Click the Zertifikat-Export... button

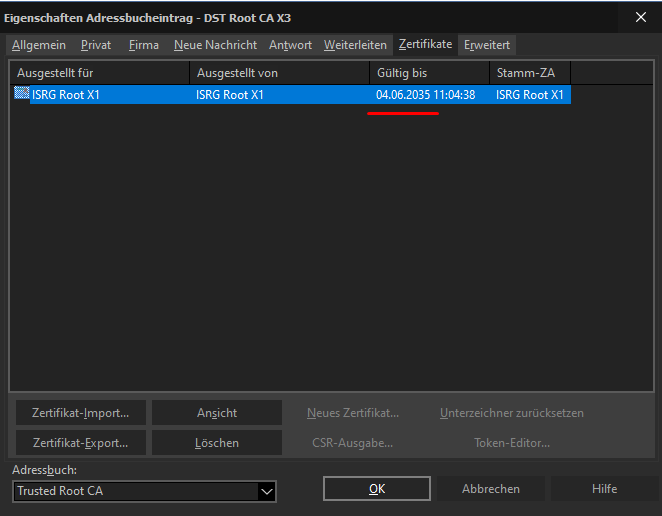tap(81, 443)
